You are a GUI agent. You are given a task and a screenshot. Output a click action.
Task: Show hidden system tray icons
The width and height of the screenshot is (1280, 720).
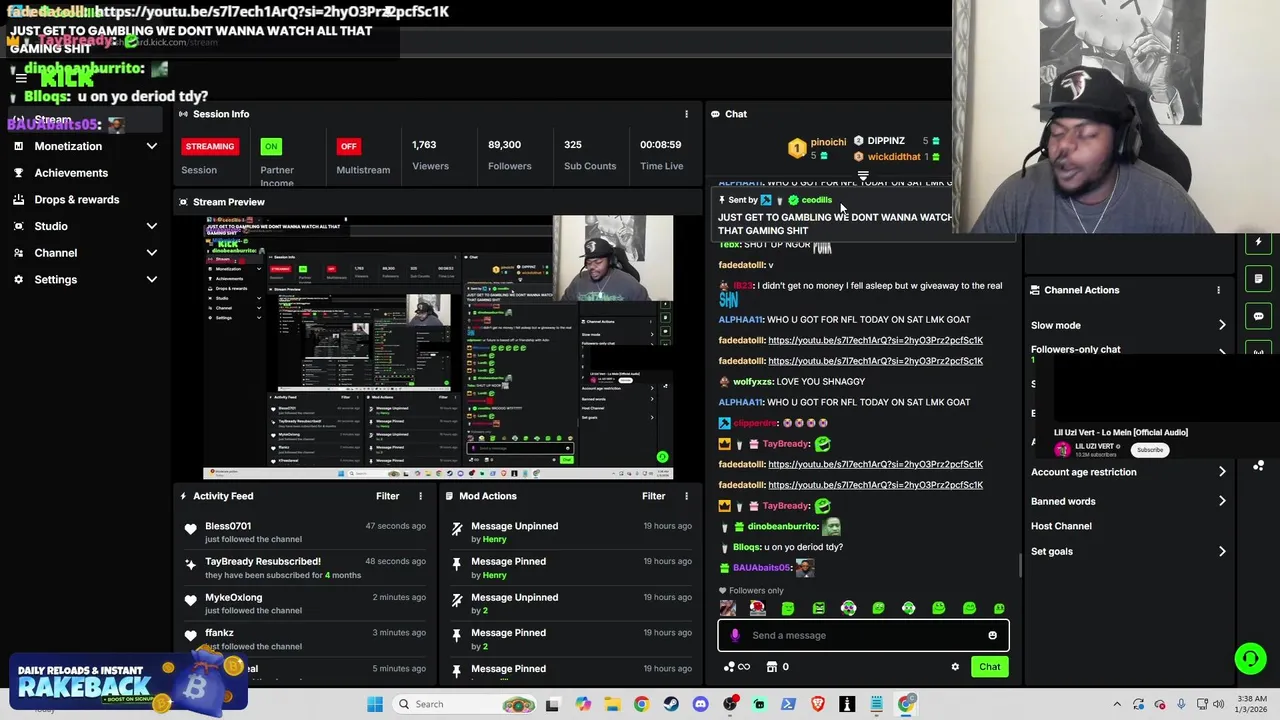[x=1117, y=704]
